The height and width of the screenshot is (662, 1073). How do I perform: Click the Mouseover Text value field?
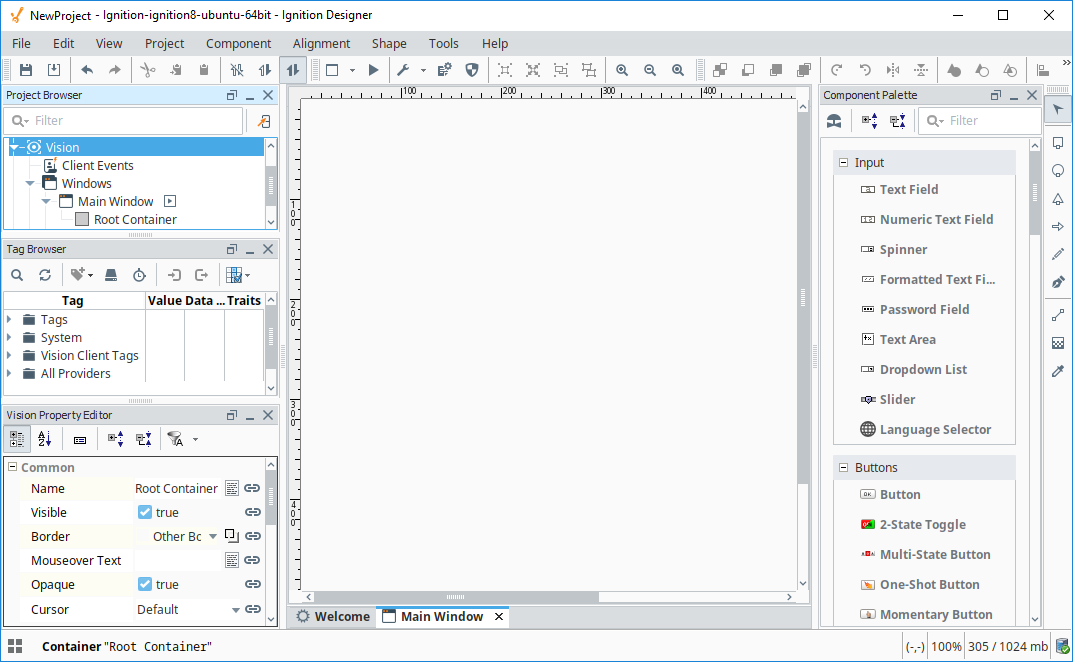pos(179,561)
